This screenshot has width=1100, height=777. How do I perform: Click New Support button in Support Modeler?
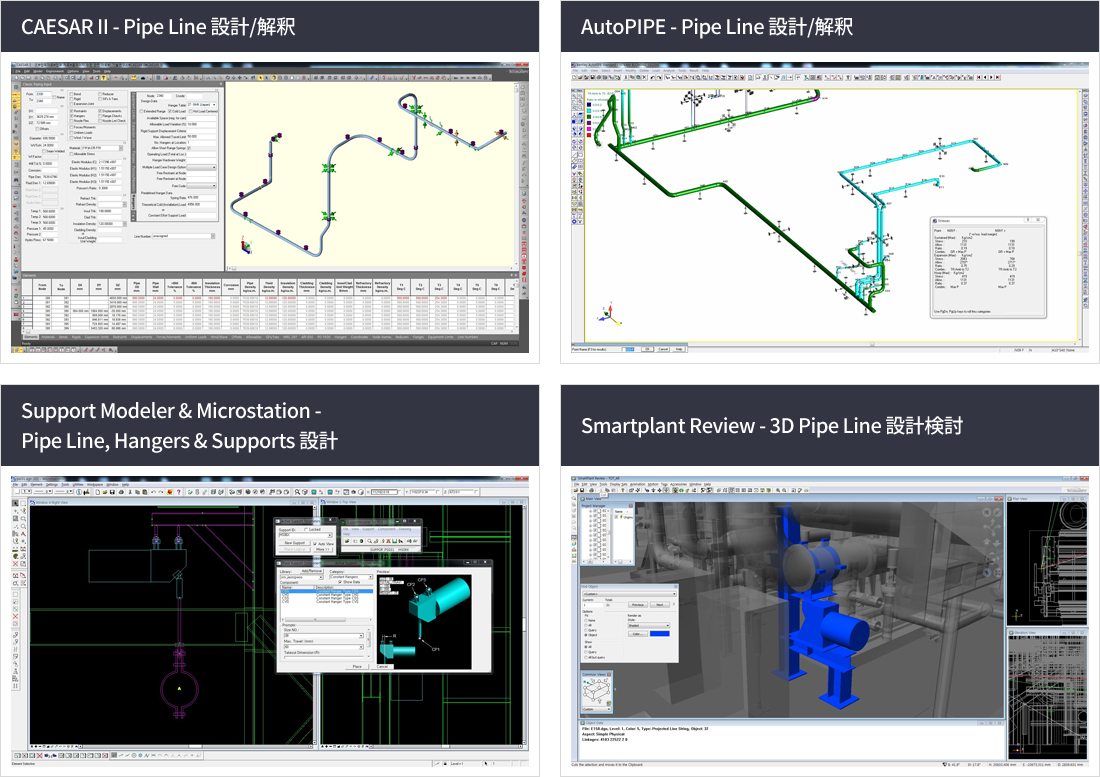coord(295,543)
